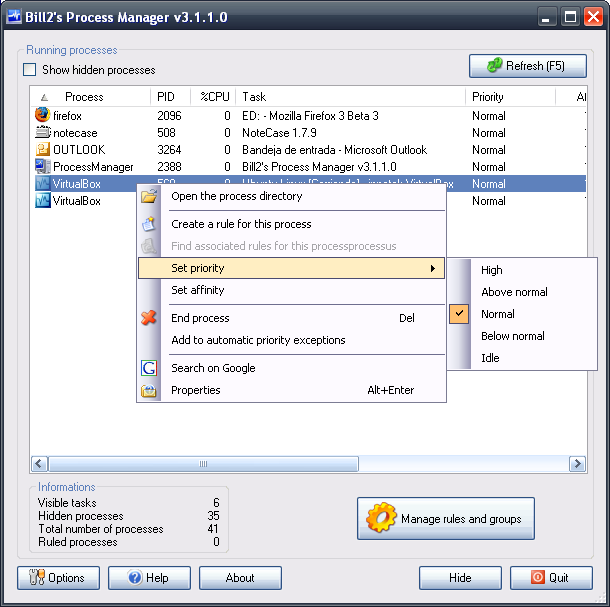Sort by the Task column header

(351, 96)
